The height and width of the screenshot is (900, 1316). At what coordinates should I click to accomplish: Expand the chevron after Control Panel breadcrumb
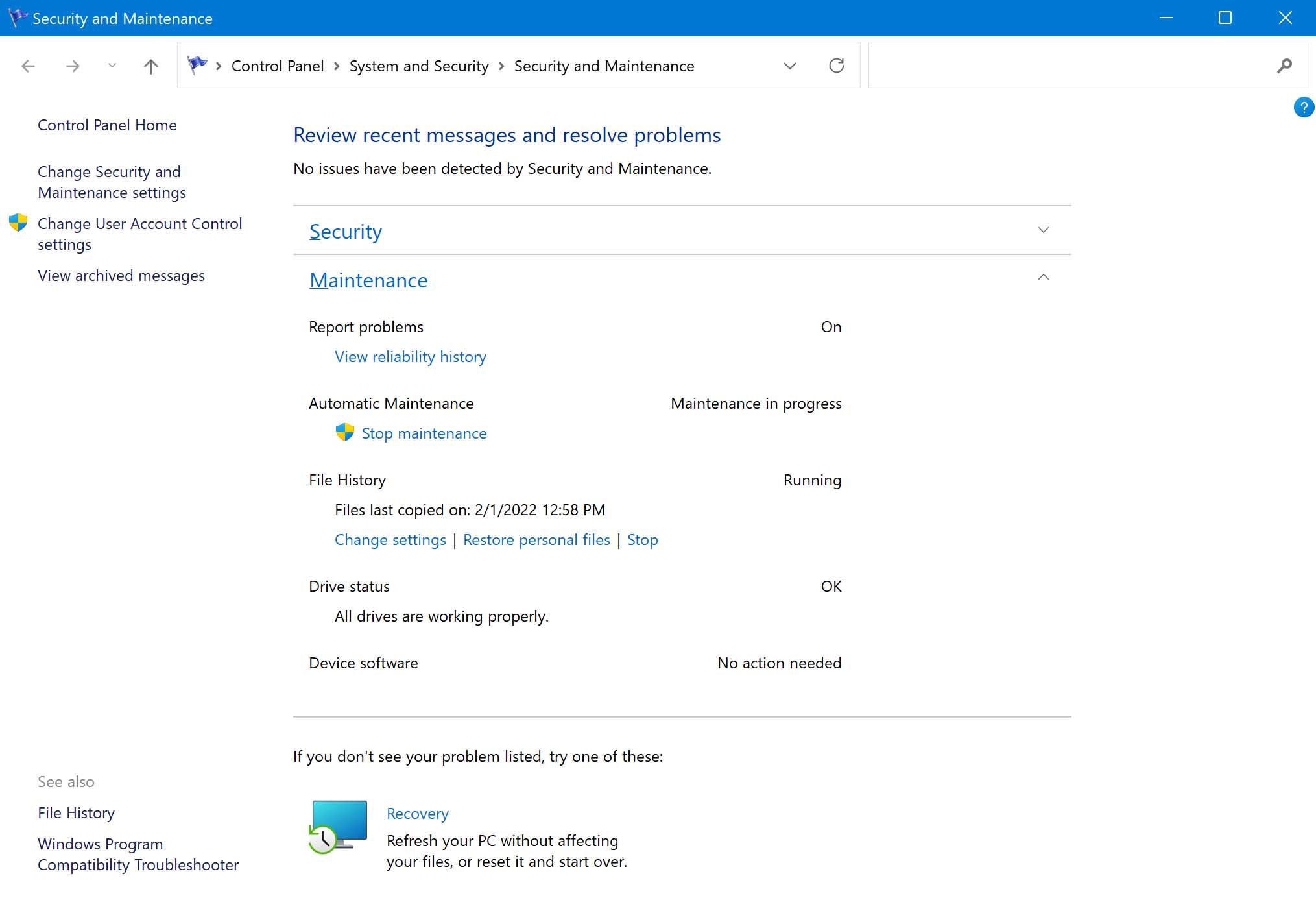[337, 66]
